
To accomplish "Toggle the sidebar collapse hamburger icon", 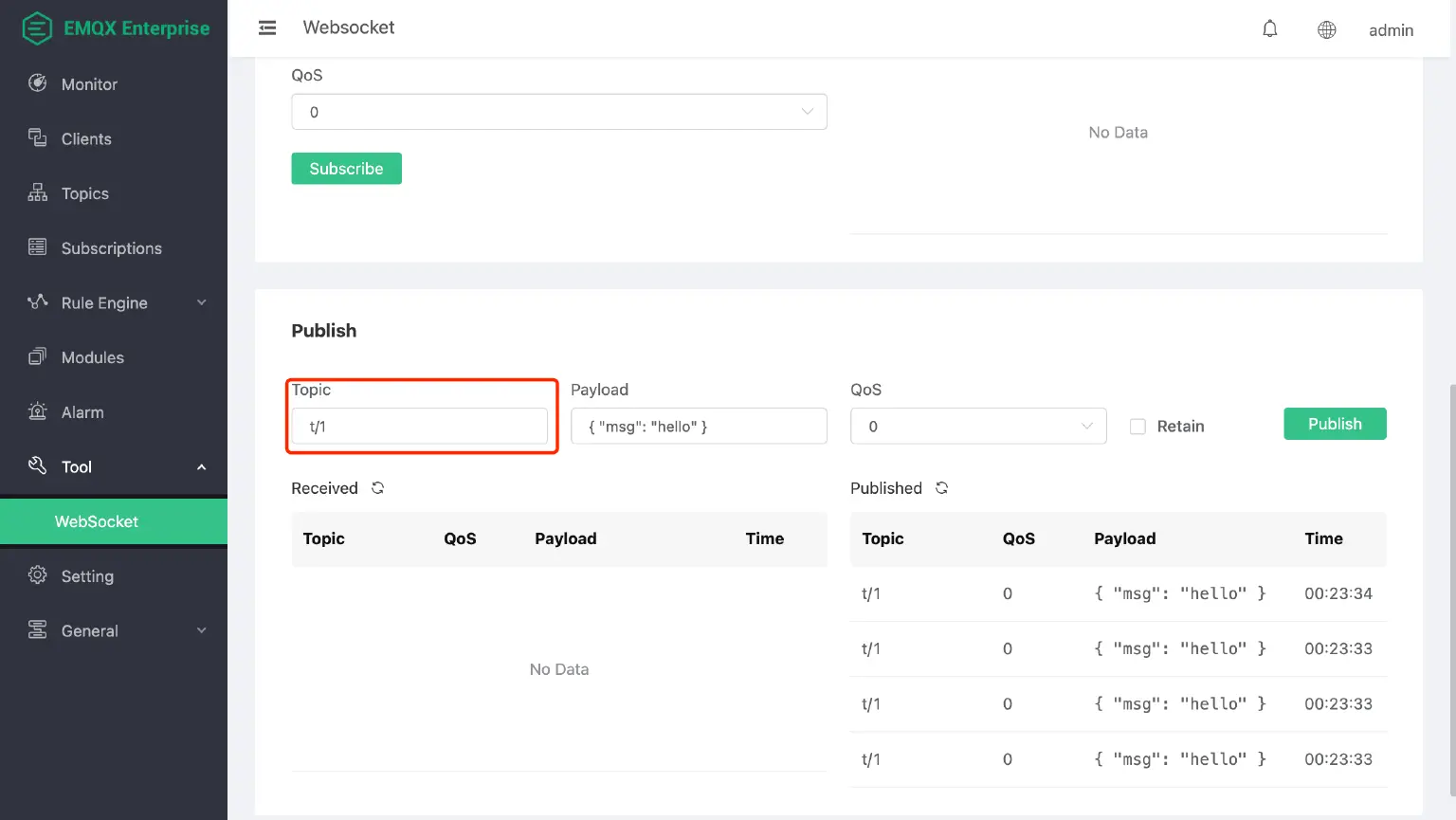I will [x=267, y=28].
